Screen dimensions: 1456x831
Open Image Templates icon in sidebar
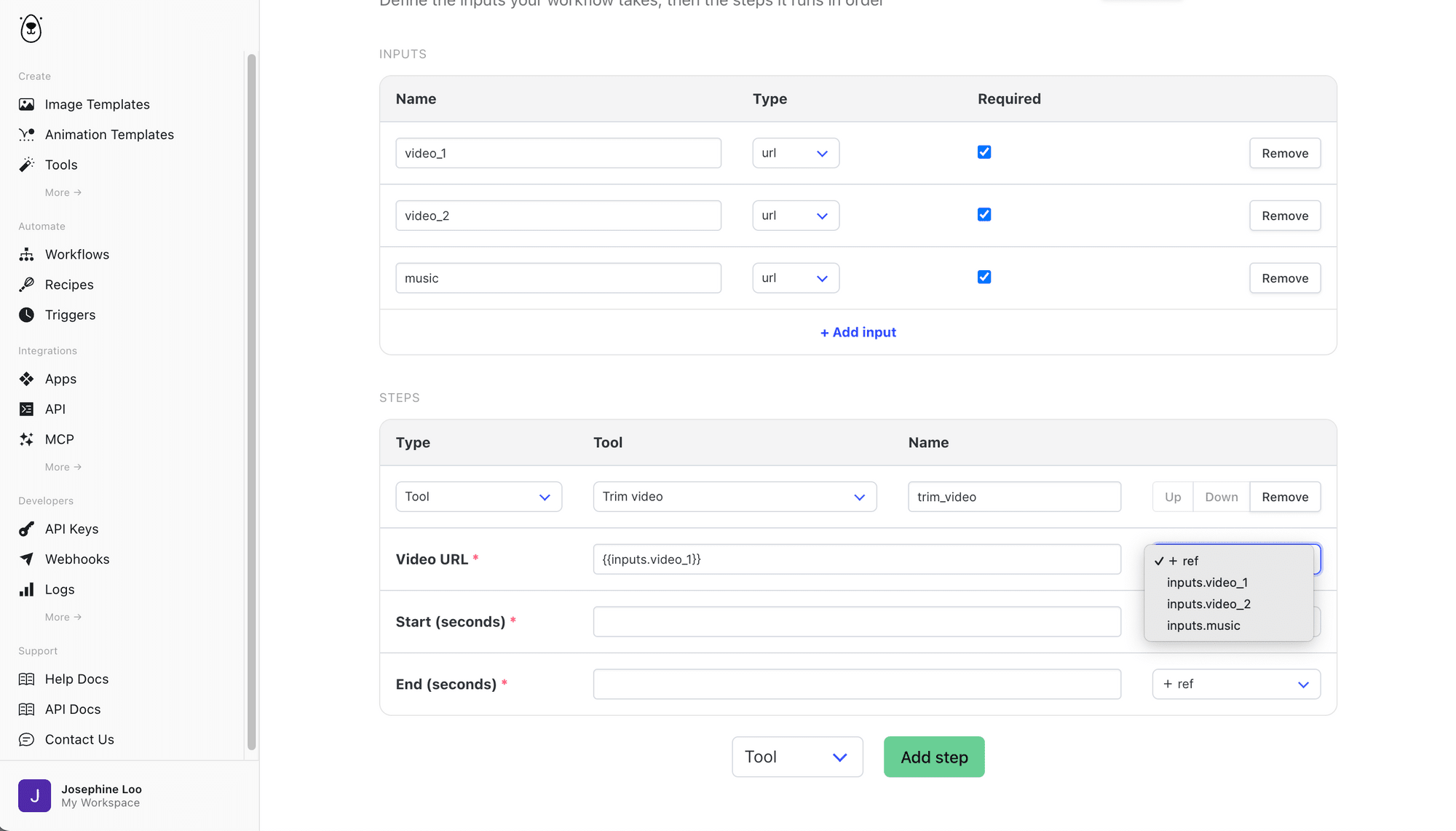coord(26,104)
